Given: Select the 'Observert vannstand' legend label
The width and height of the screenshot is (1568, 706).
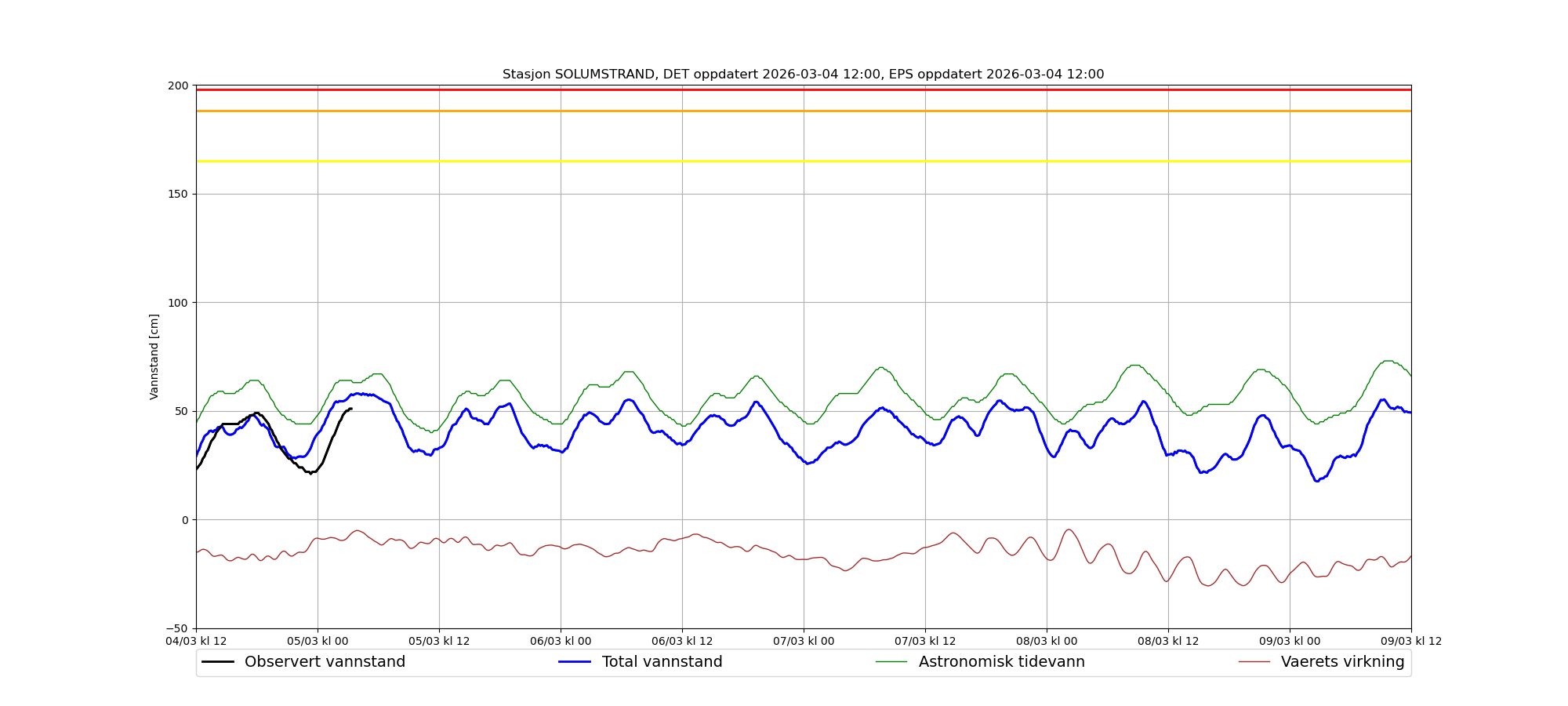Looking at the screenshot, I should 325,662.
